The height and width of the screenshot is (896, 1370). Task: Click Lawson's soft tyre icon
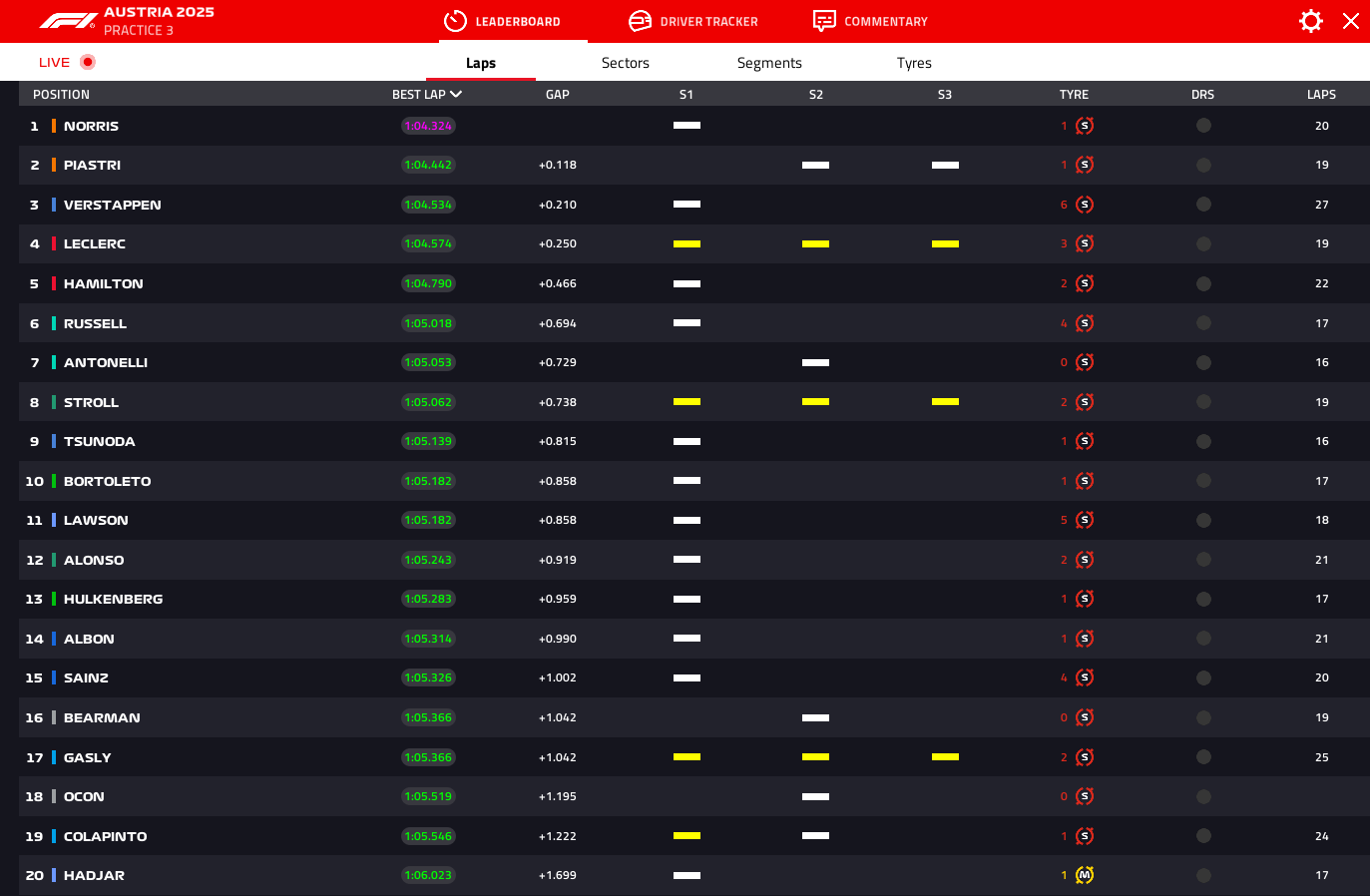pos(1085,520)
